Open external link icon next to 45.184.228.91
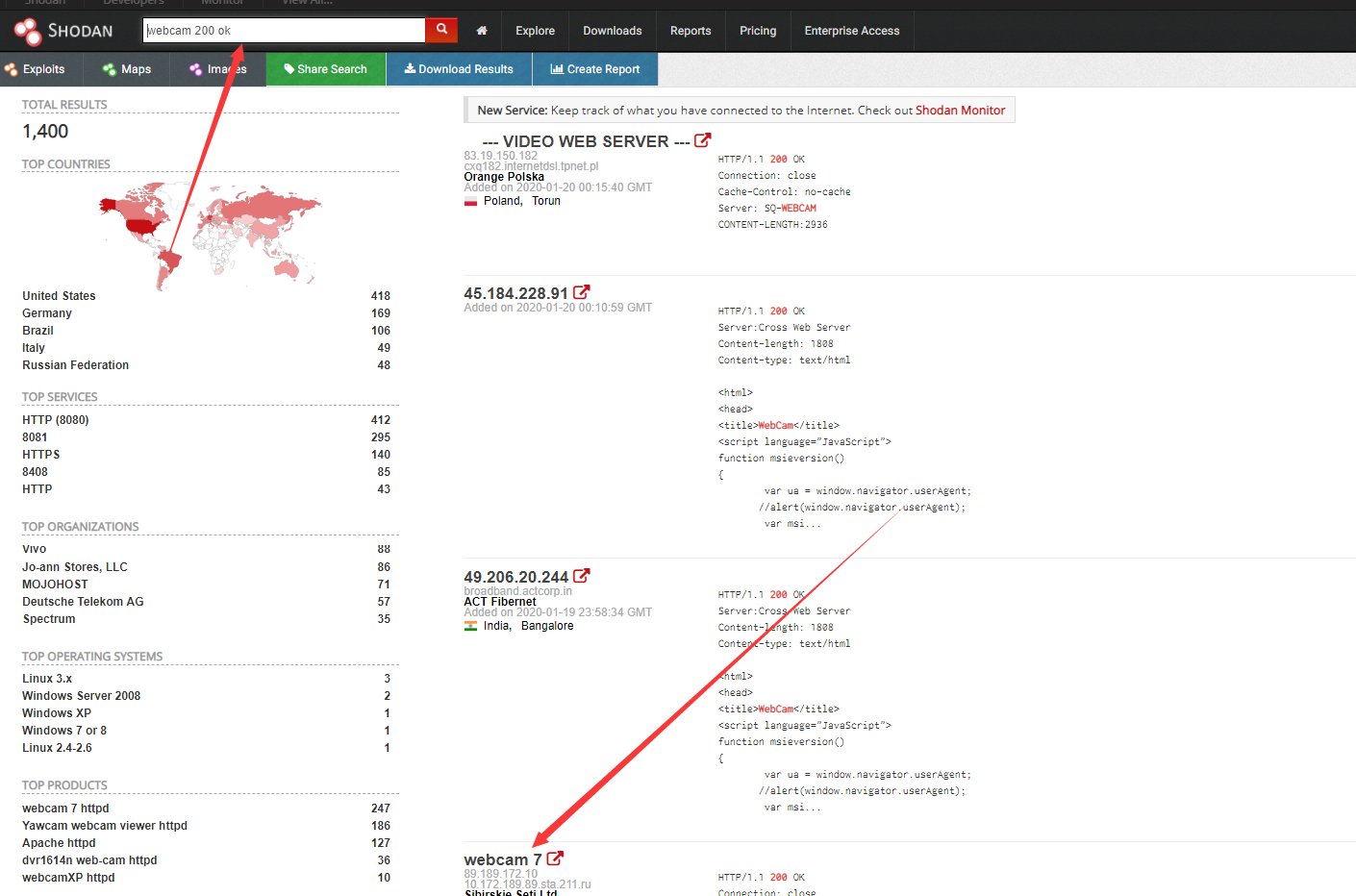Screen dimensions: 1356x896 (582, 292)
